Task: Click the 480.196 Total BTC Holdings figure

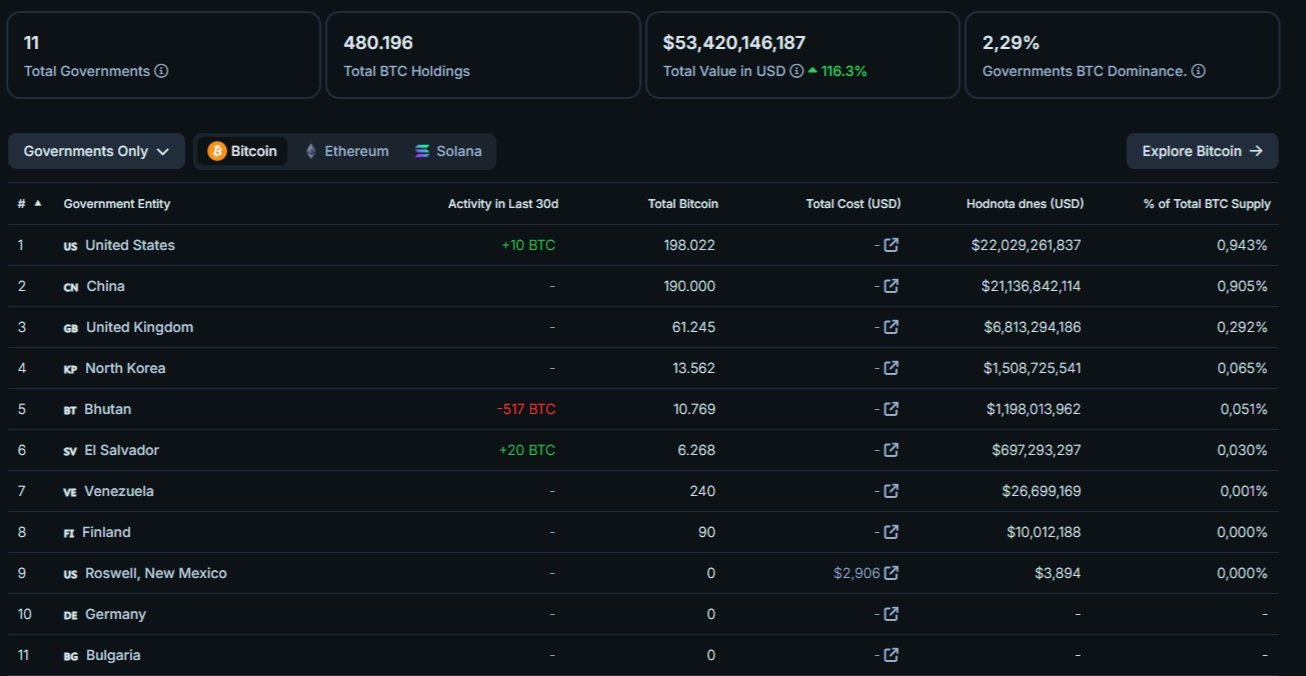Action: 378,43
